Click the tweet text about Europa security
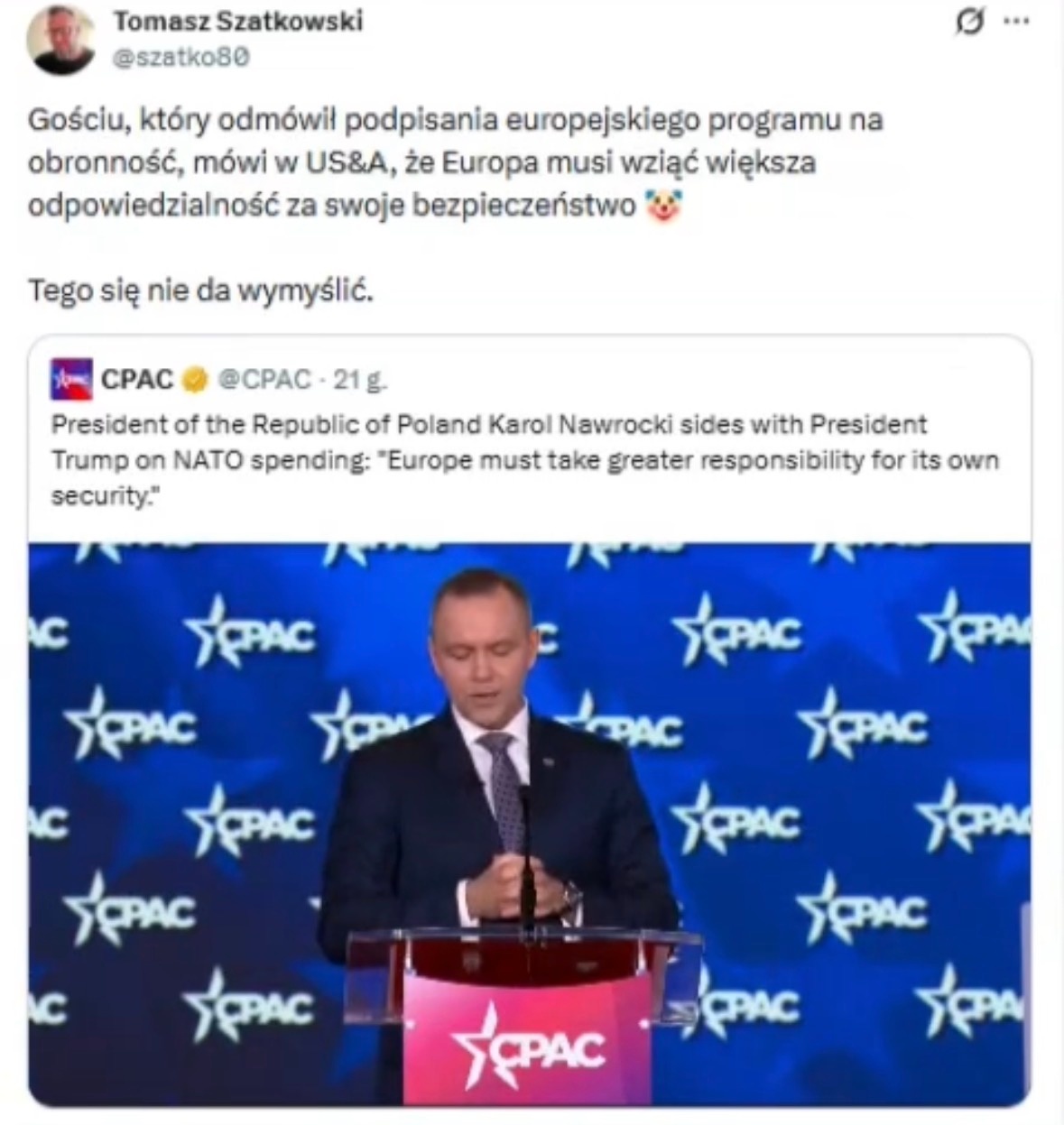Image resolution: width=1064 pixels, height=1125 pixels. click(456, 162)
